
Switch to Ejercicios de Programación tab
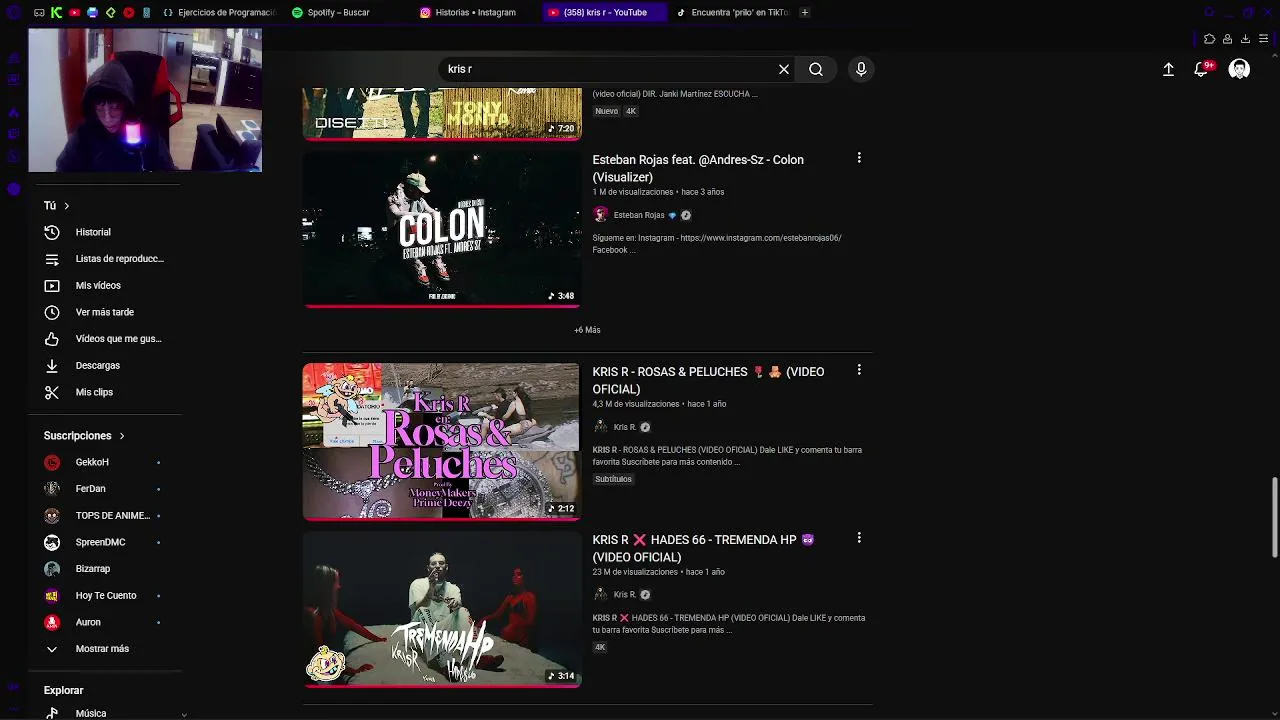[x=218, y=12]
